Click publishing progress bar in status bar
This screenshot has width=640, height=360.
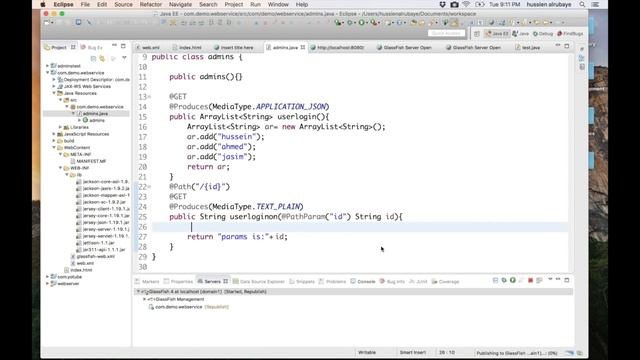(570, 353)
